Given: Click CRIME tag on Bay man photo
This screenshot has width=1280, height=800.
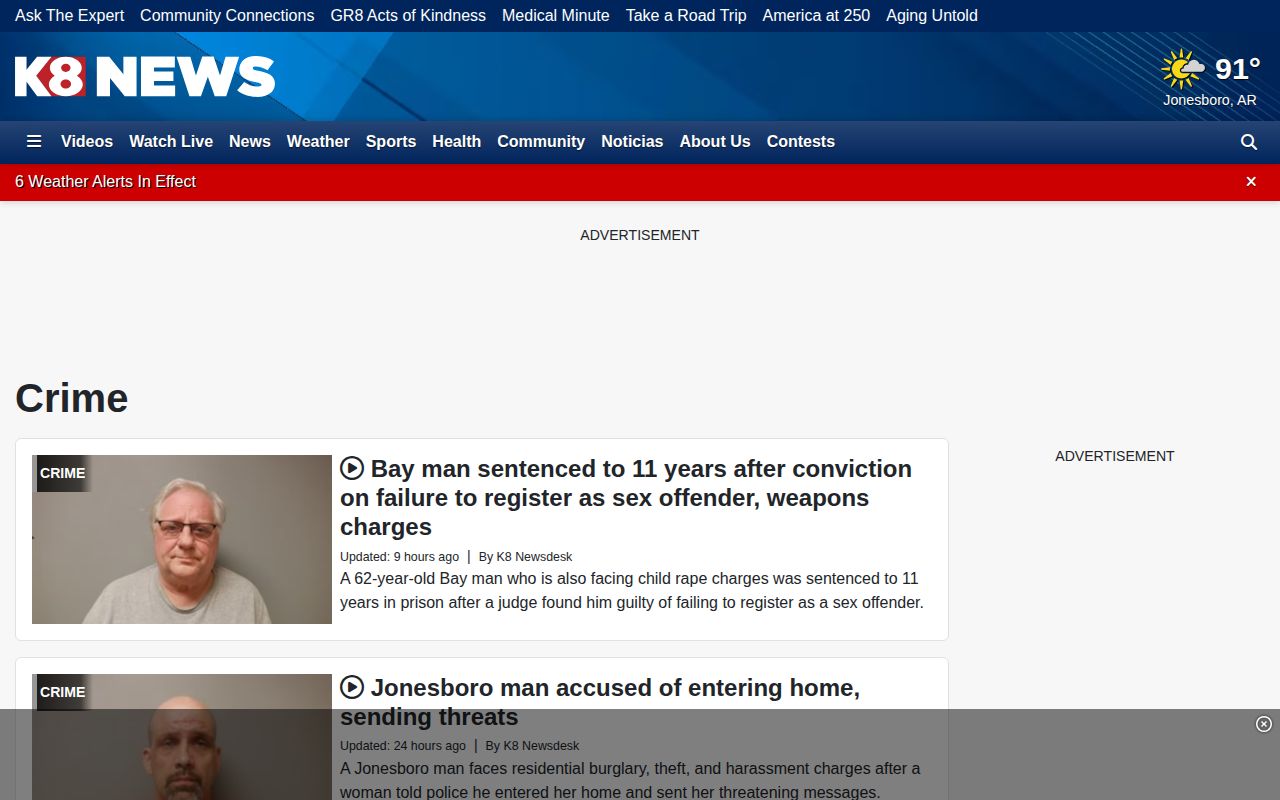Looking at the screenshot, I should tap(63, 473).
